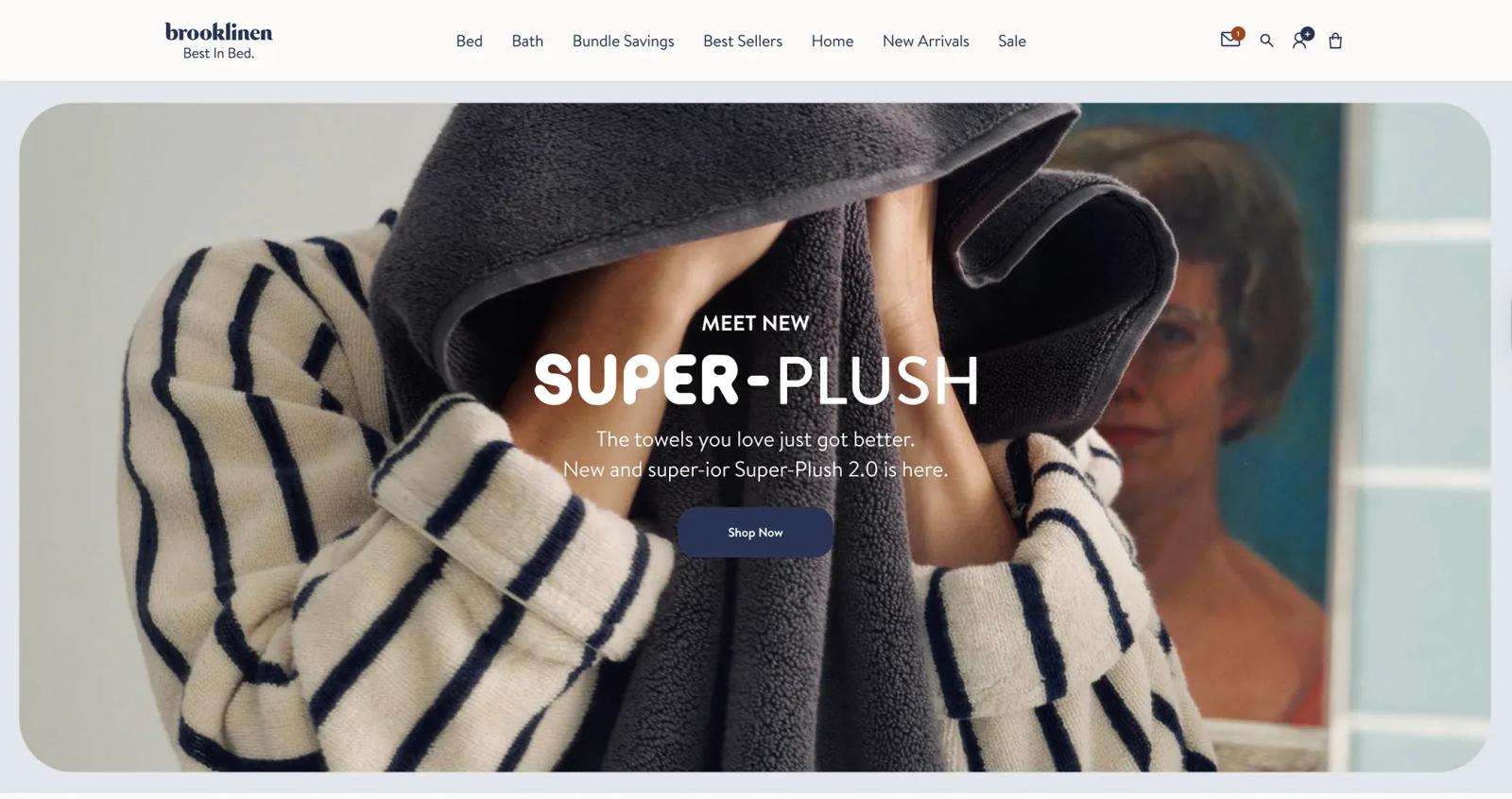Open the mail inbox envelope icon
1512x799 pixels.
[x=1229, y=41]
